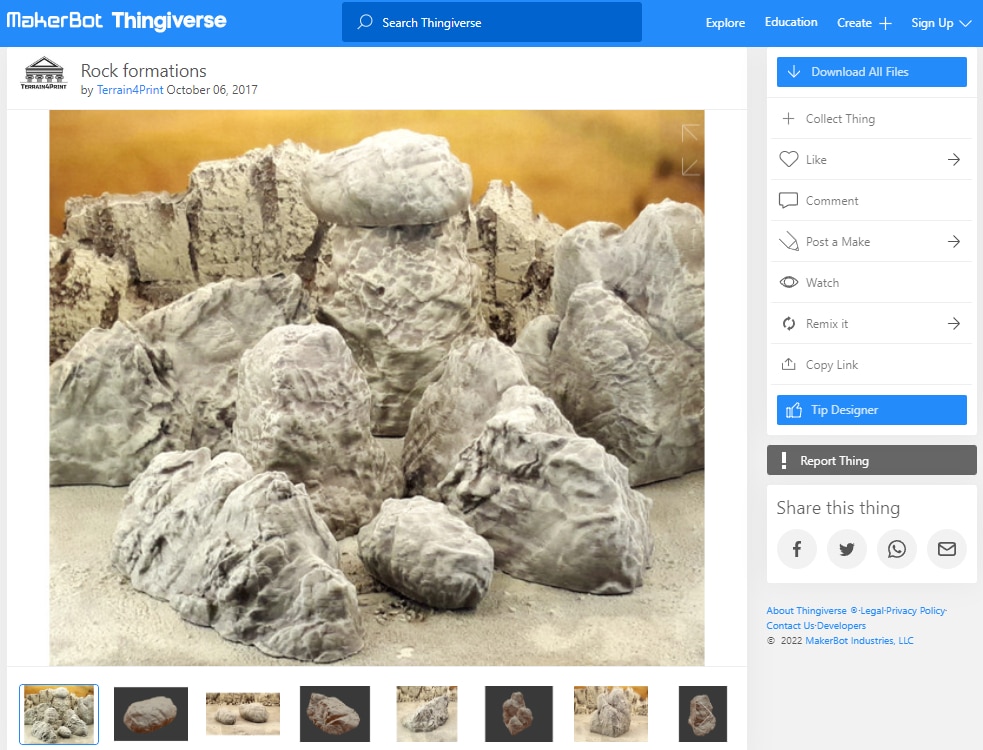Share this thing by email
Image resolution: width=983 pixels, height=750 pixels.
pos(947,549)
